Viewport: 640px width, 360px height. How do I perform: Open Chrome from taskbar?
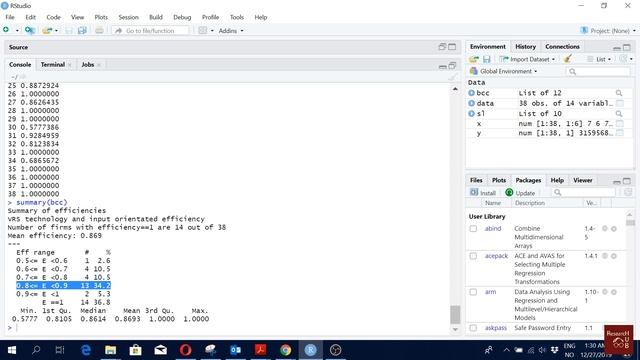pyautogui.click(x=286, y=350)
